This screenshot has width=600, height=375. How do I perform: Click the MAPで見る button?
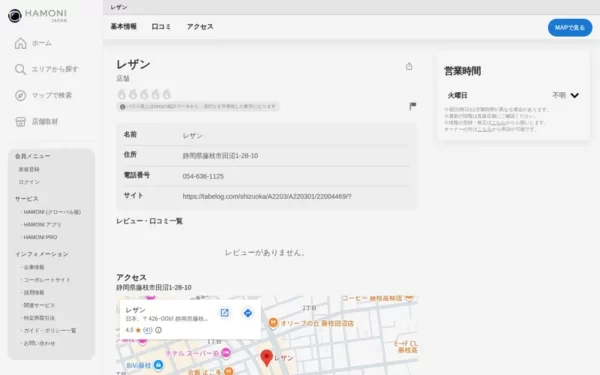click(x=570, y=28)
